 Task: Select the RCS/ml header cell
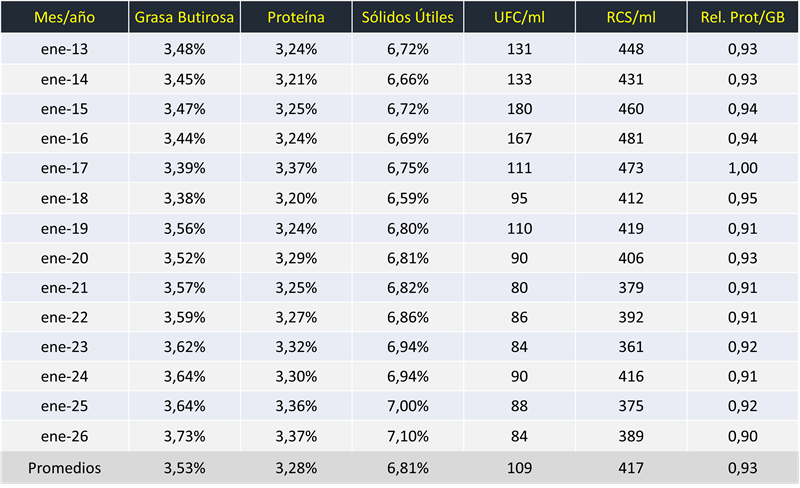pos(629,18)
